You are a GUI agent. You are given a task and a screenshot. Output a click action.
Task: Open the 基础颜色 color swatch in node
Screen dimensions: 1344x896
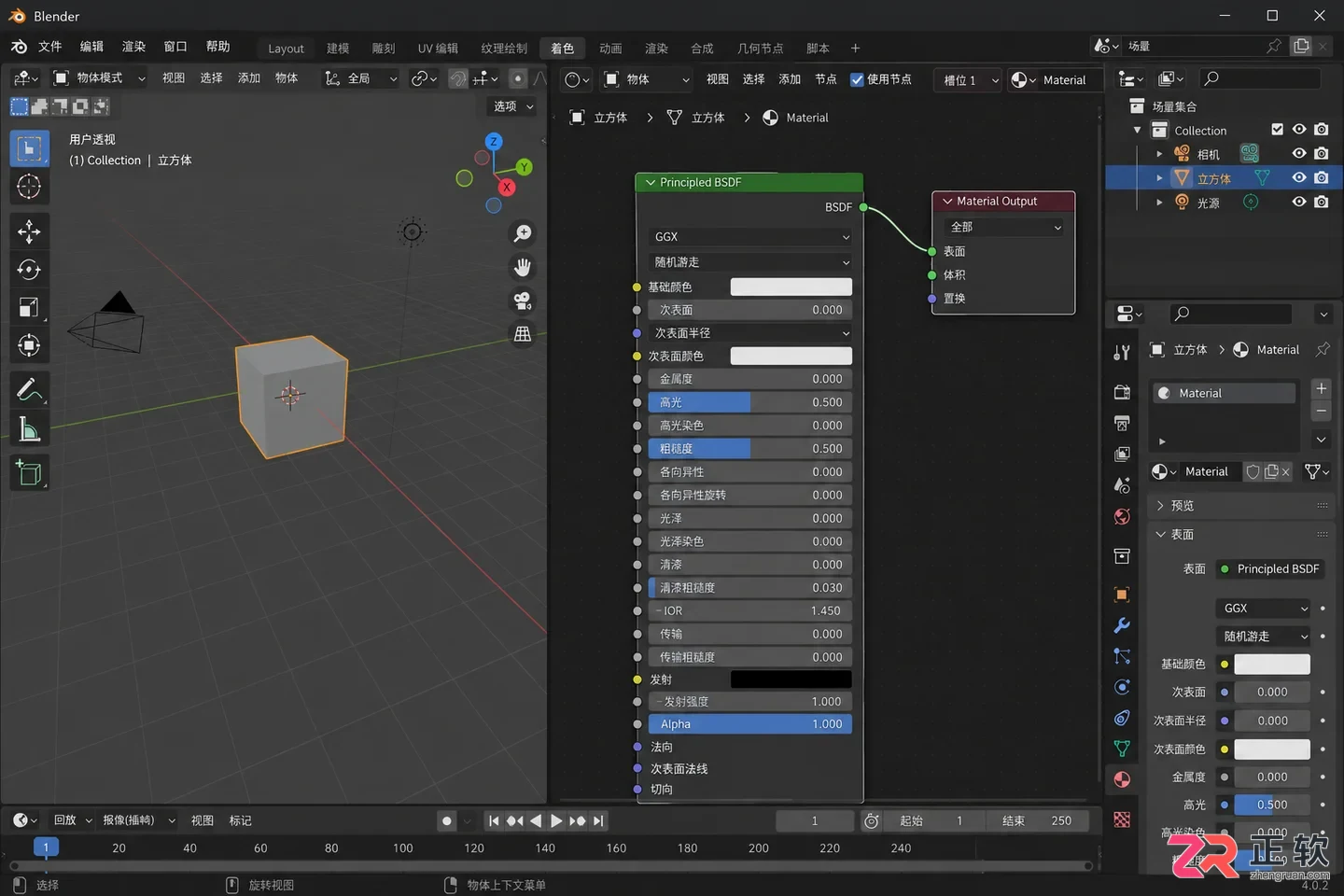[x=791, y=287]
